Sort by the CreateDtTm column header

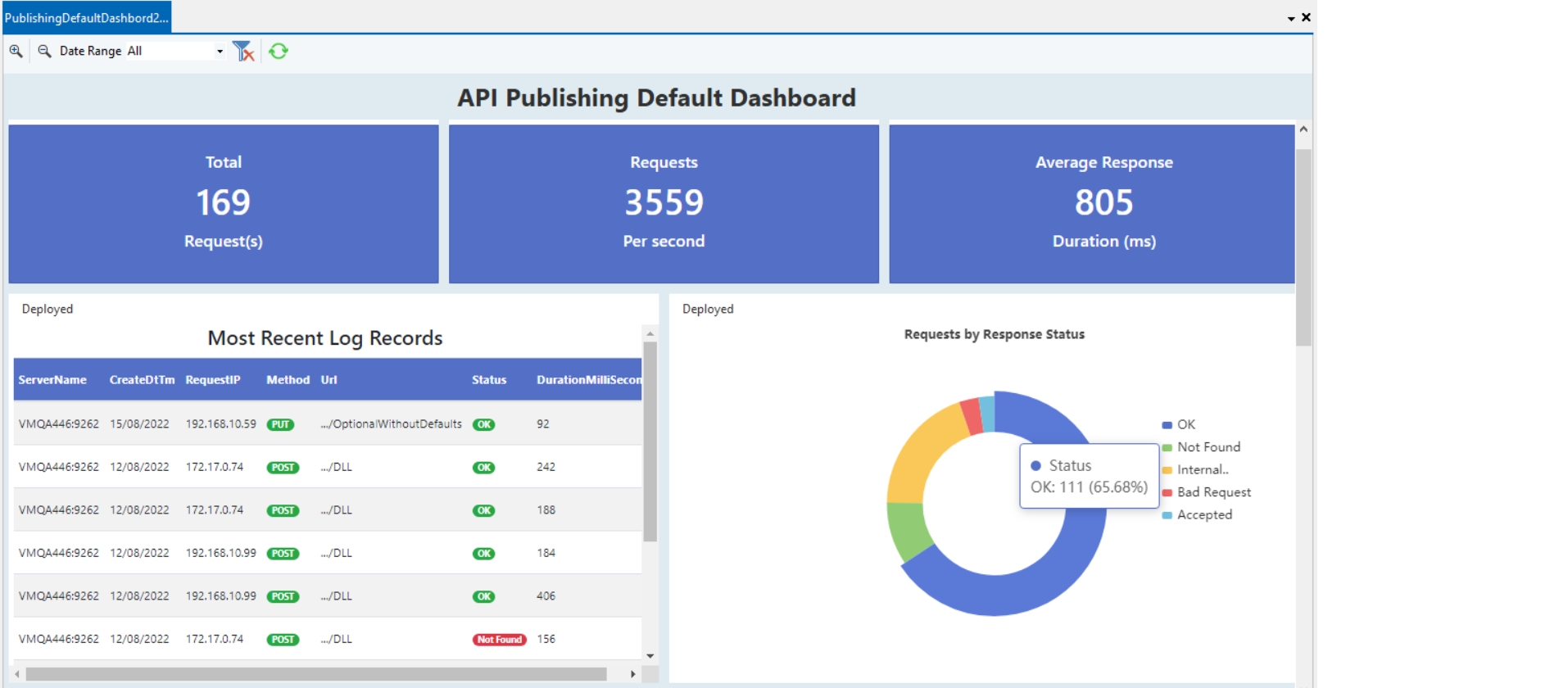(x=142, y=380)
